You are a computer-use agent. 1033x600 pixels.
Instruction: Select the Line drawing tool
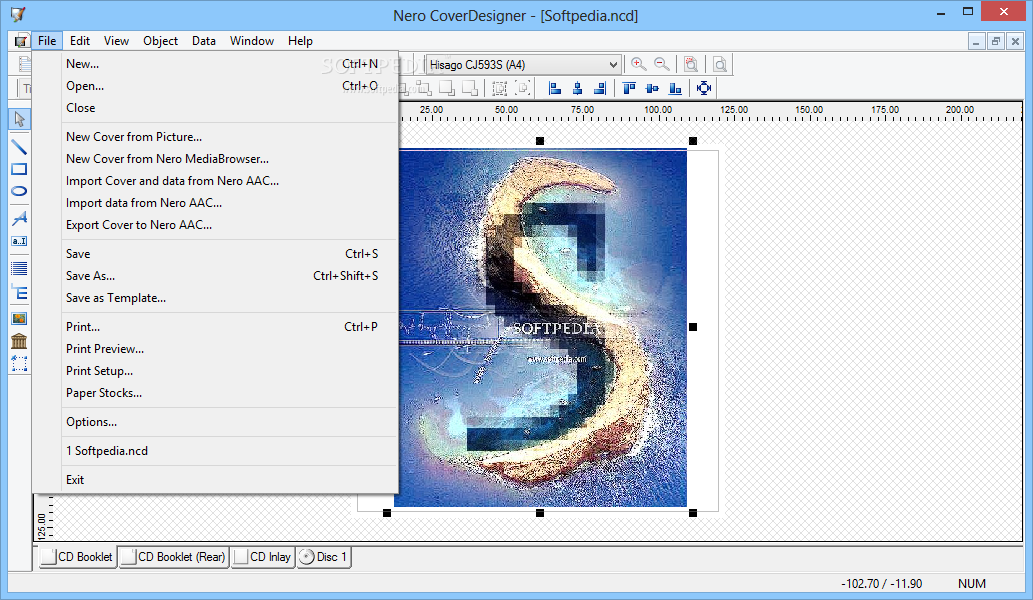point(19,148)
